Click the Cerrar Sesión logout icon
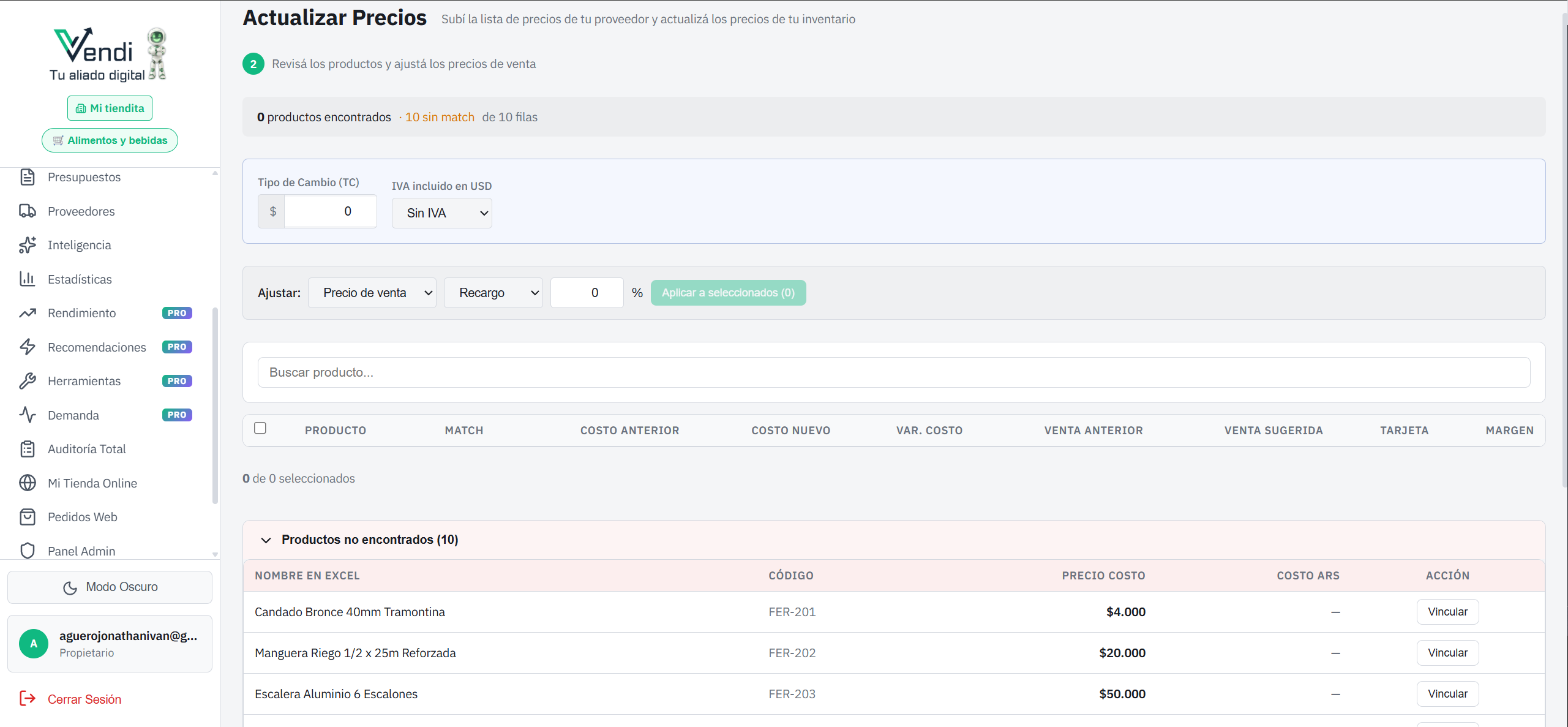 [x=28, y=699]
